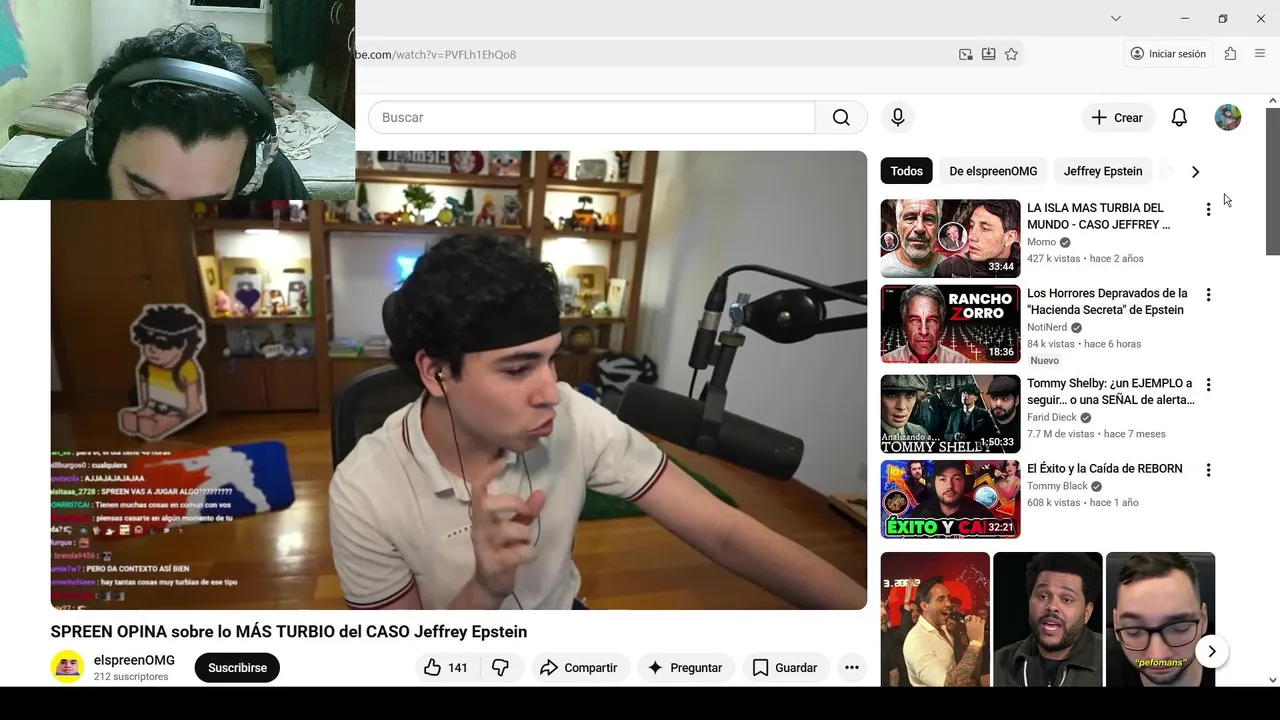Click scrollbar down arrow
Image resolution: width=1280 pixels, height=720 pixels.
(x=1272, y=680)
